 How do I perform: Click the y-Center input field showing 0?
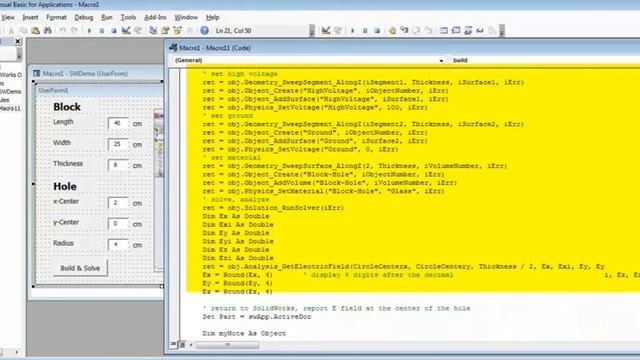point(118,224)
